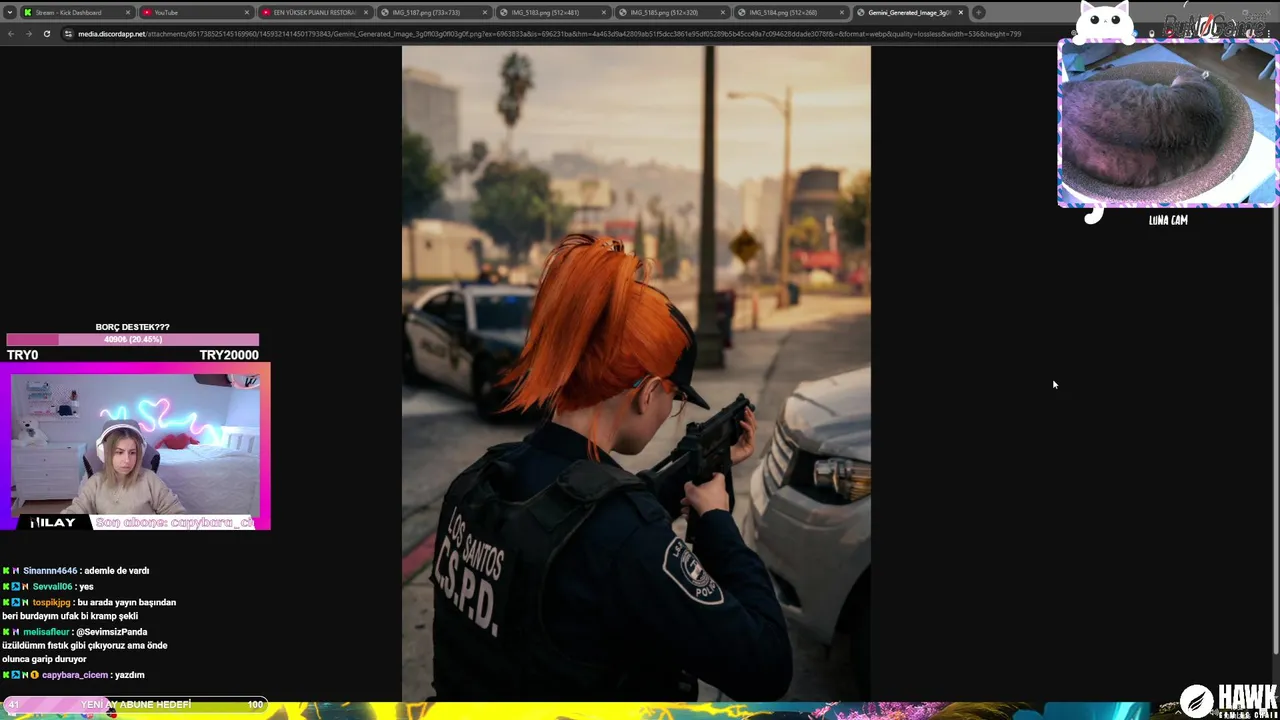Click capybara_cicem username in chat
1280x720 pixels.
(75, 675)
